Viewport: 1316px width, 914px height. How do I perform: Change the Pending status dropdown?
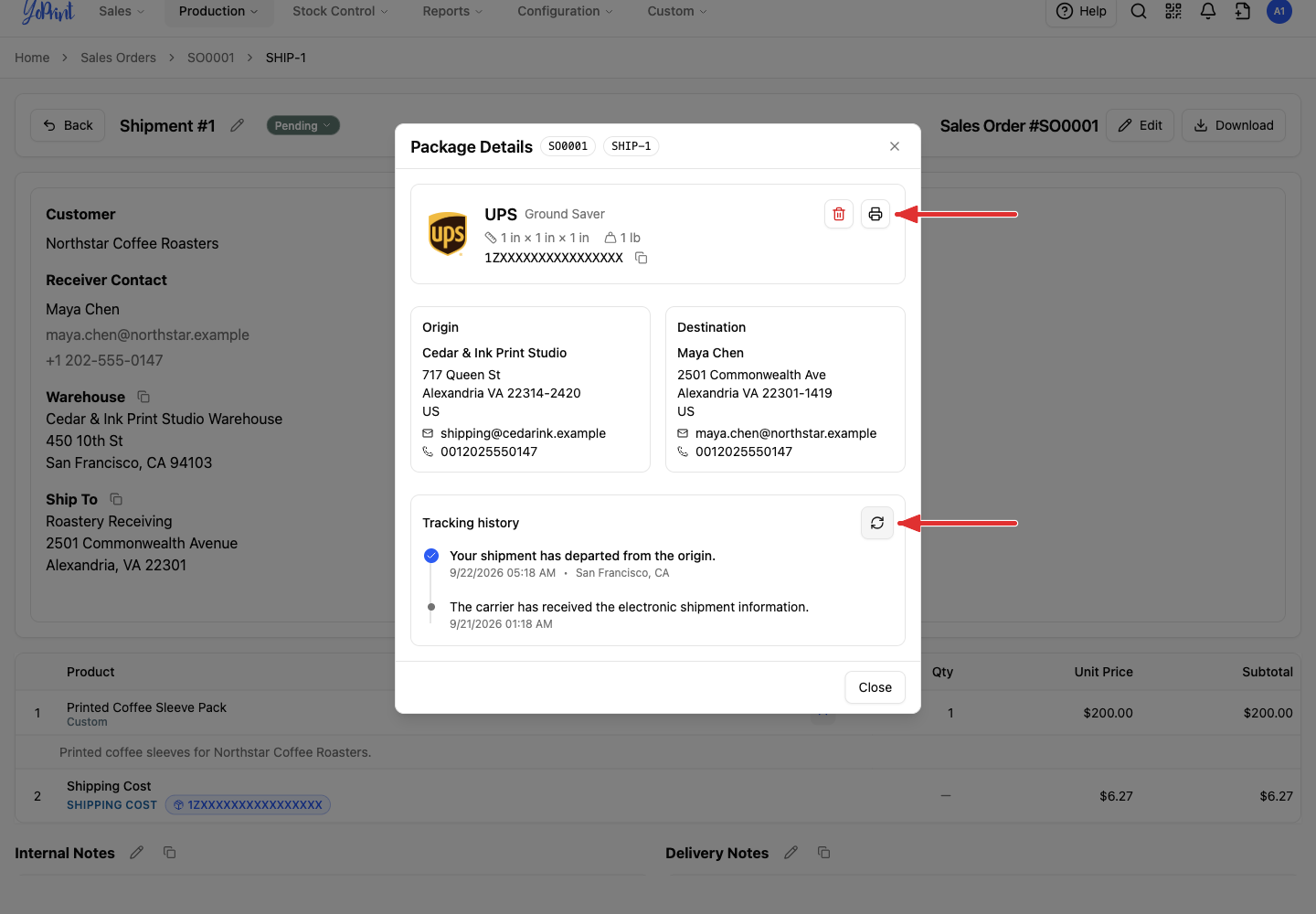303,125
